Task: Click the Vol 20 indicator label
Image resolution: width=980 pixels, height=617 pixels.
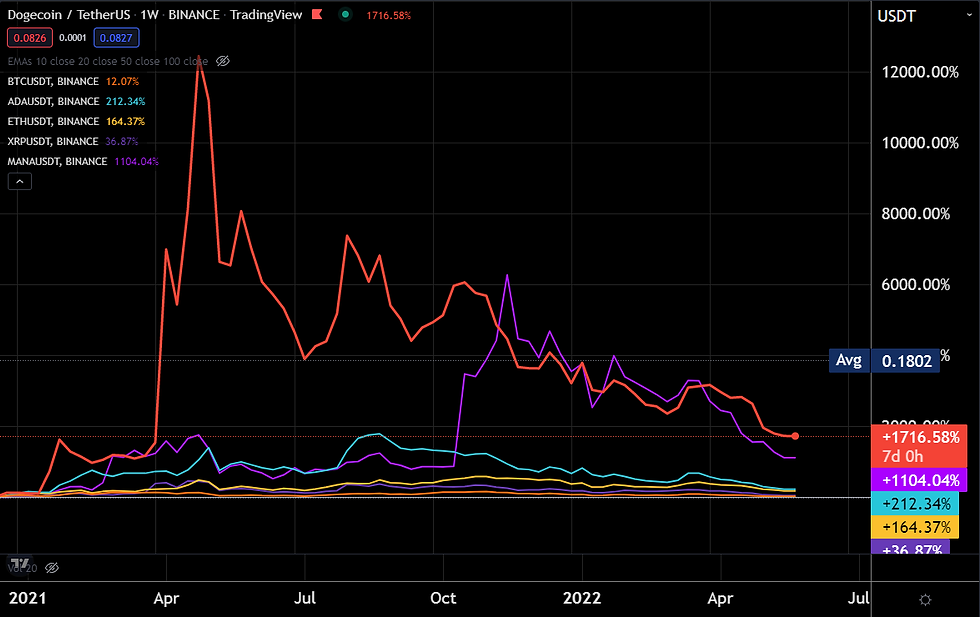Action: click(22, 568)
